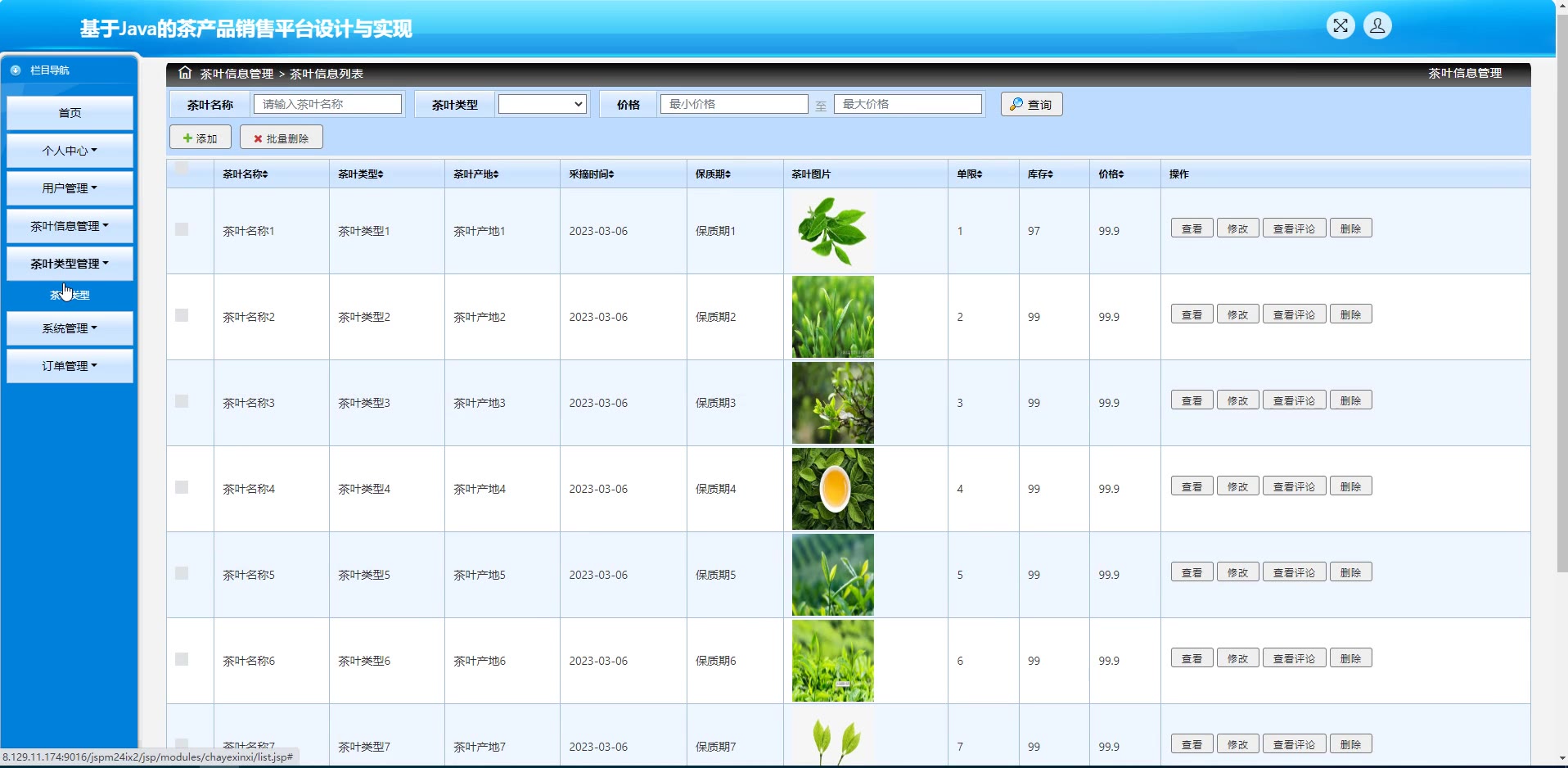Click the home icon in breadcrumb

[x=185, y=73]
